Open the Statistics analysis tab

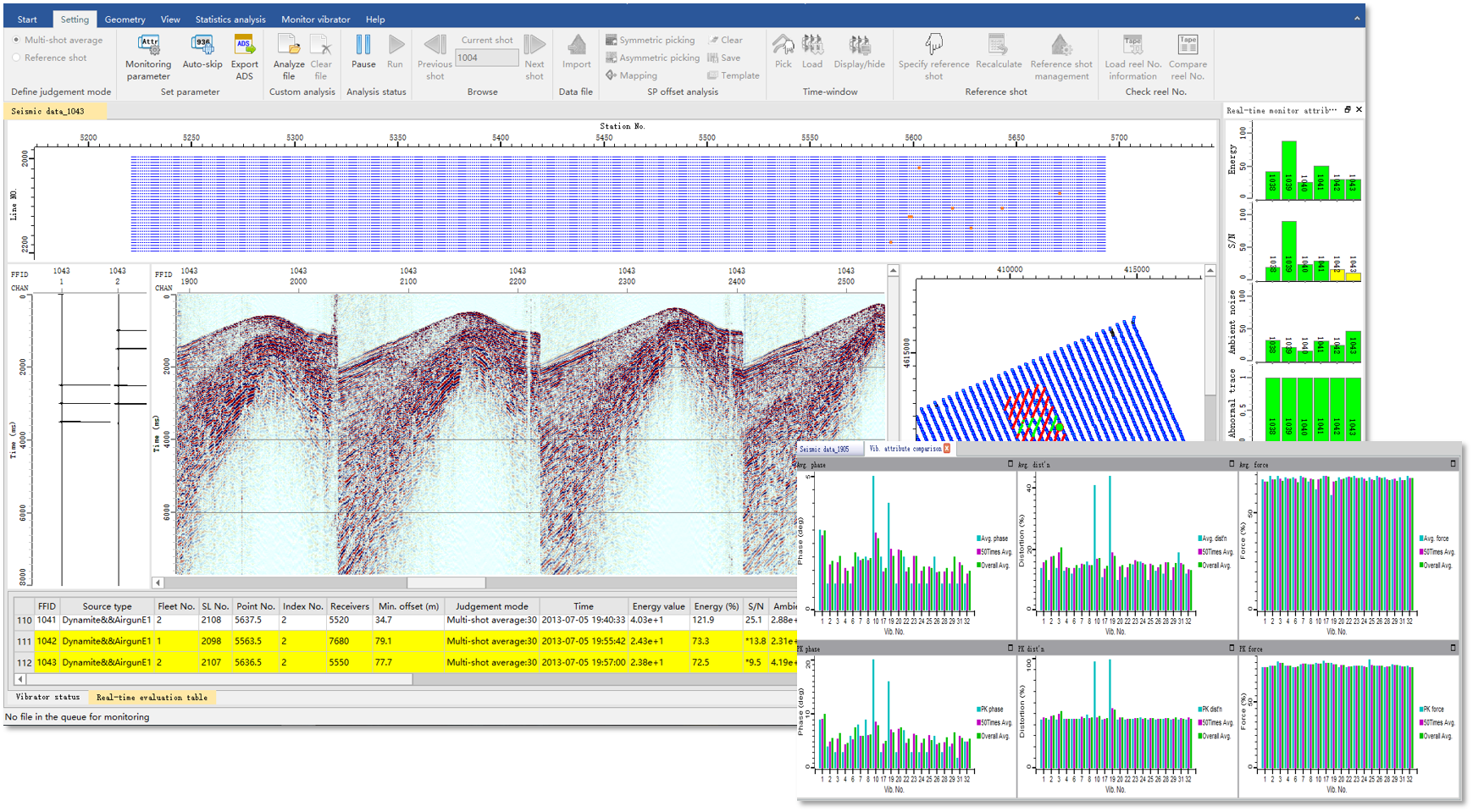230,19
